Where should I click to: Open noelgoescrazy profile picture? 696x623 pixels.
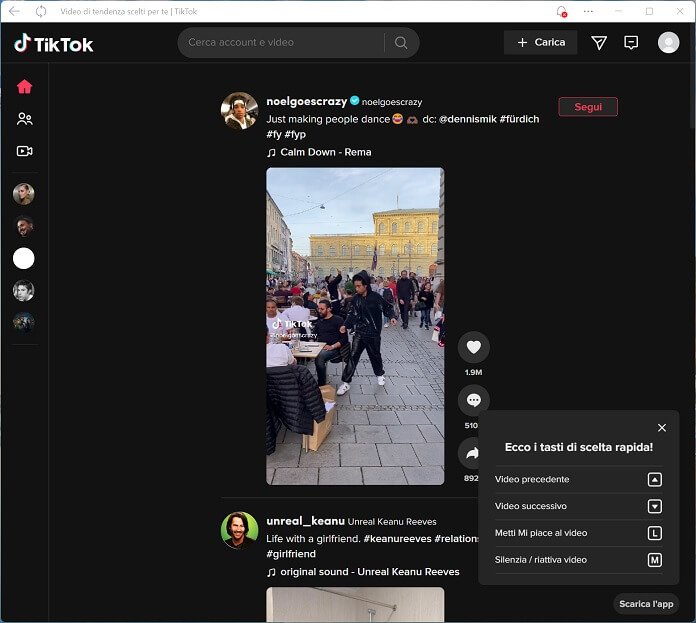click(239, 110)
